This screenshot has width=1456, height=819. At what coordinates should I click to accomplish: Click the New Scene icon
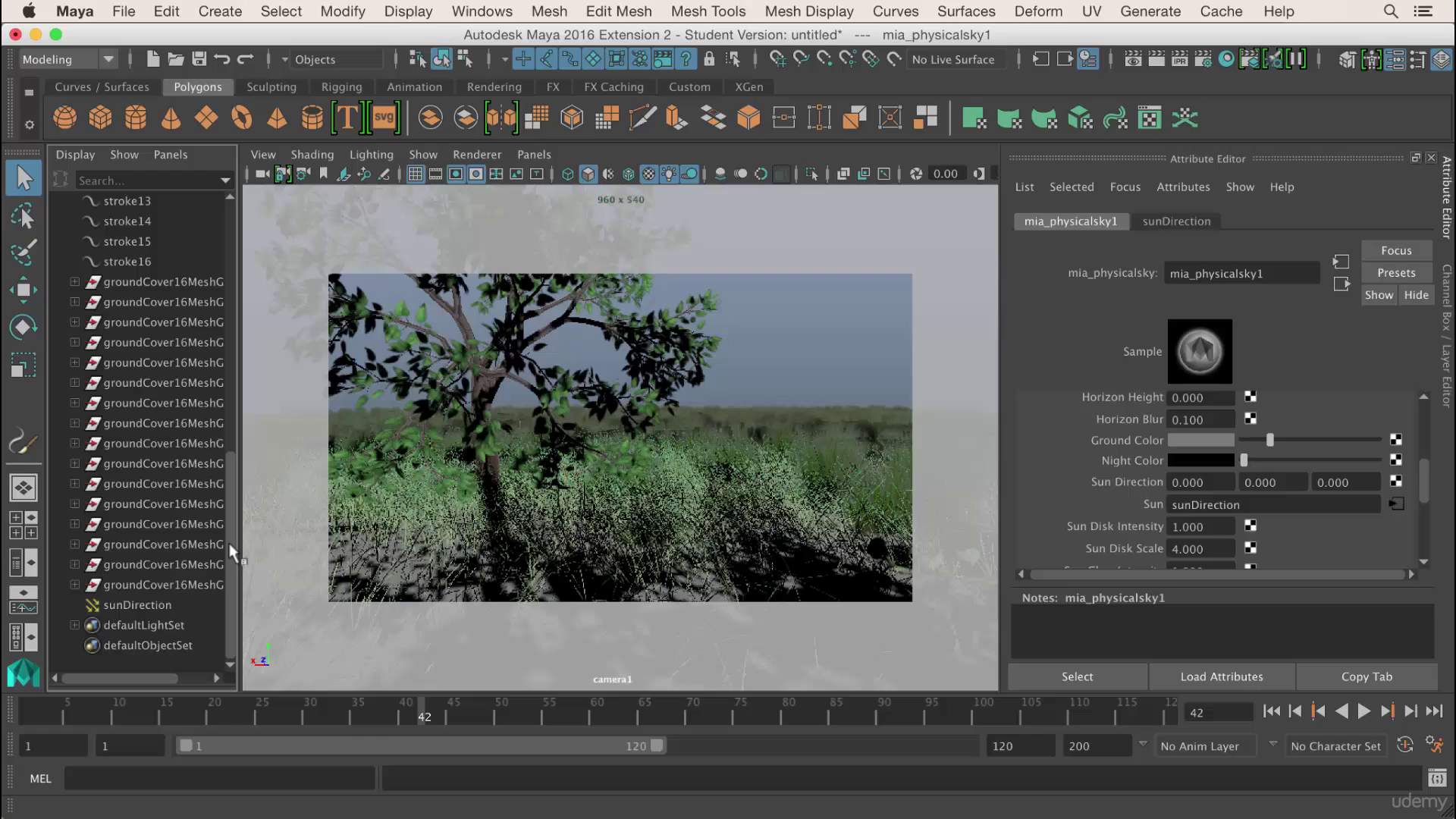point(152,59)
